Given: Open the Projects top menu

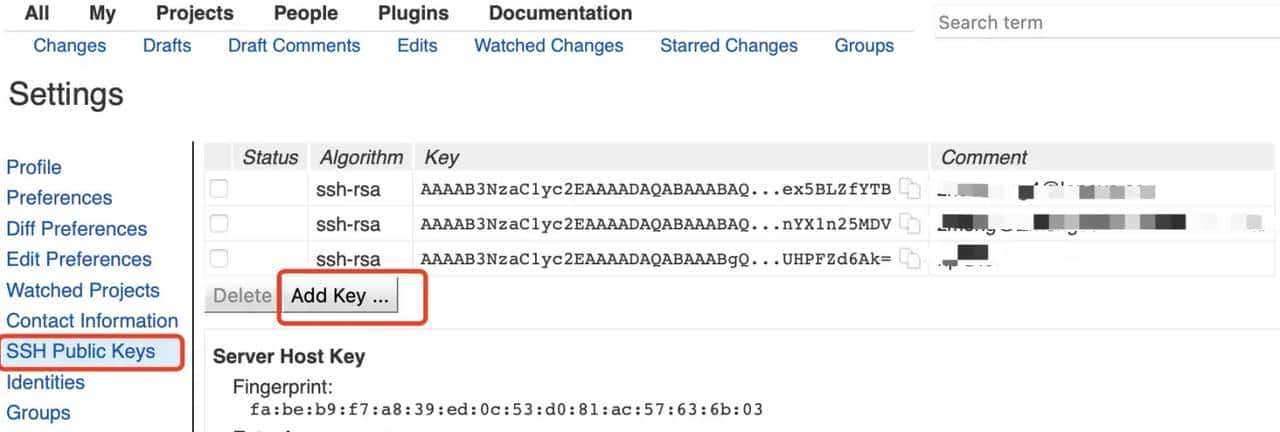Looking at the screenshot, I should click(194, 14).
